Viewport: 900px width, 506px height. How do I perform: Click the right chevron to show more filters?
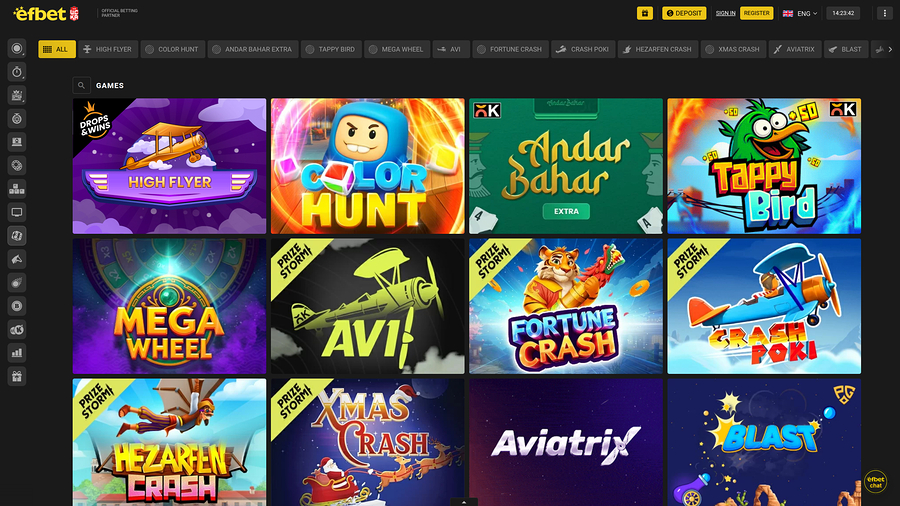coord(890,49)
